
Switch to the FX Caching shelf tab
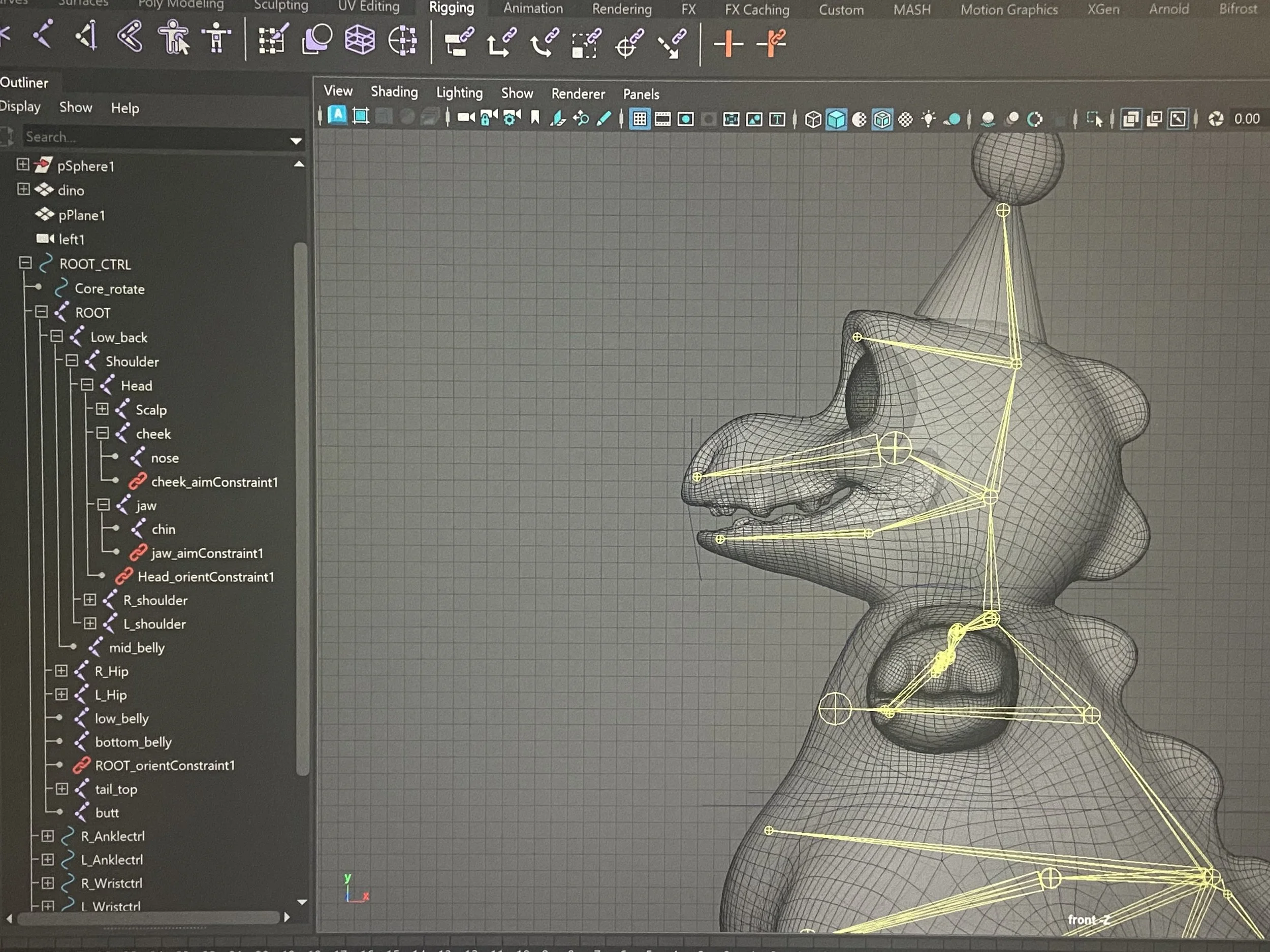click(757, 9)
